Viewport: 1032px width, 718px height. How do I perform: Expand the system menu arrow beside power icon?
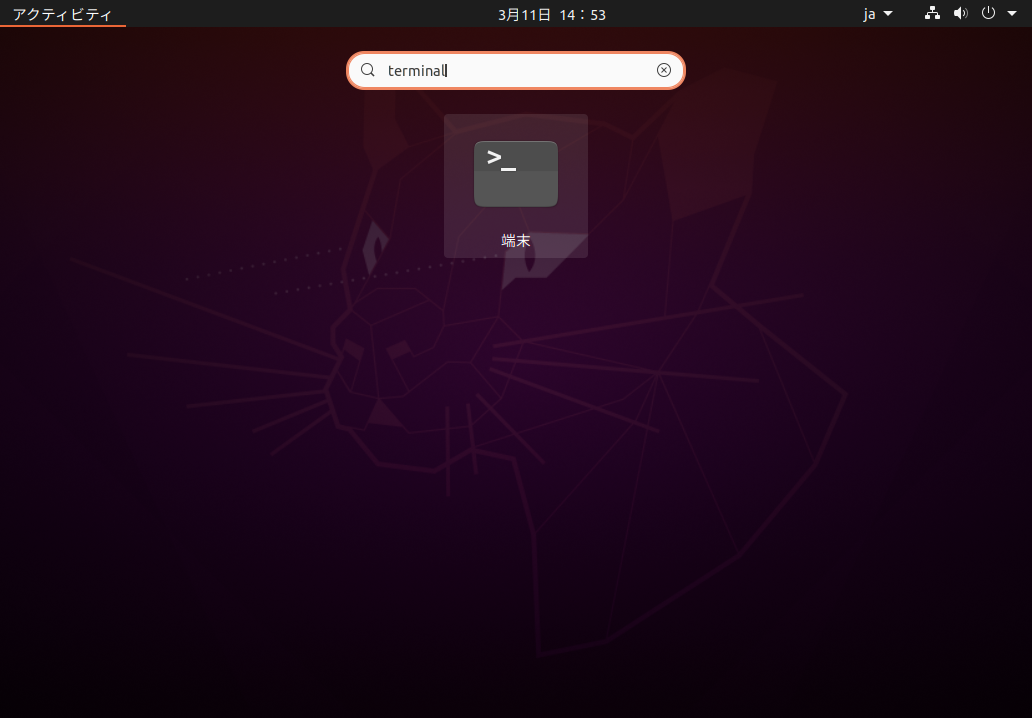tap(1011, 14)
